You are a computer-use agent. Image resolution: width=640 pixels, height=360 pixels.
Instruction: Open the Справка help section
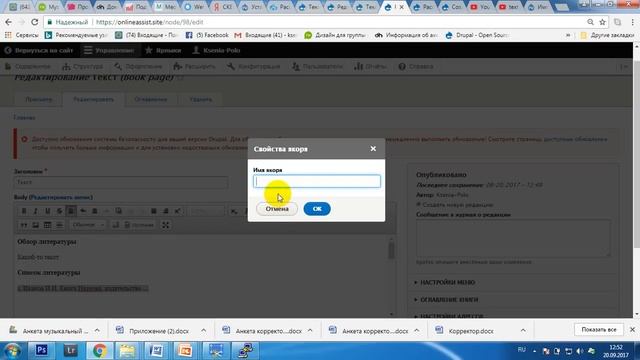(416, 66)
